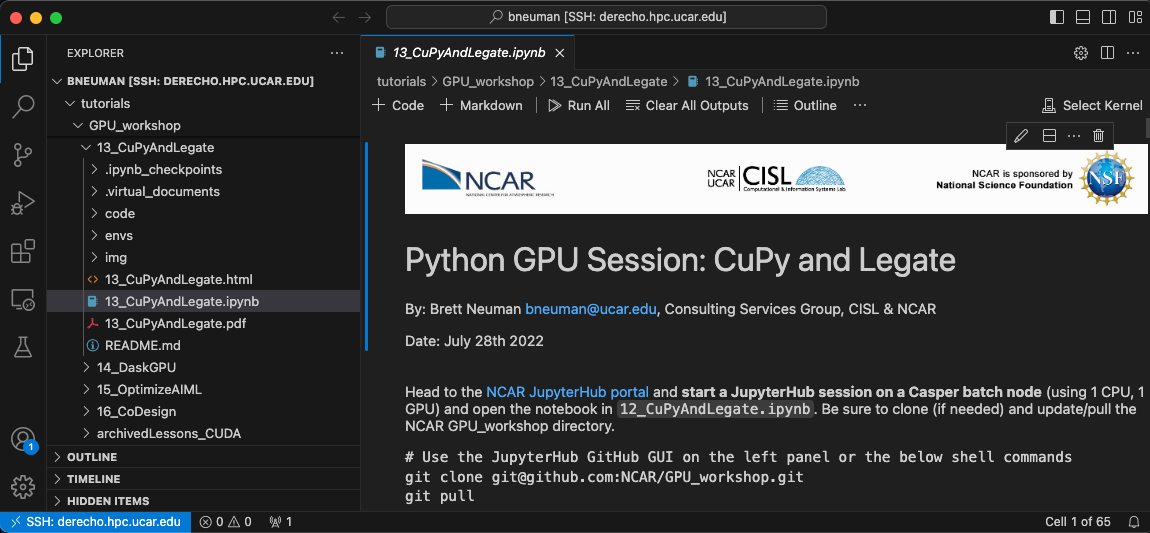This screenshot has height=533, width=1150.
Task: Toggle the primary side bar layout button
Action: click(x=1057, y=17)
